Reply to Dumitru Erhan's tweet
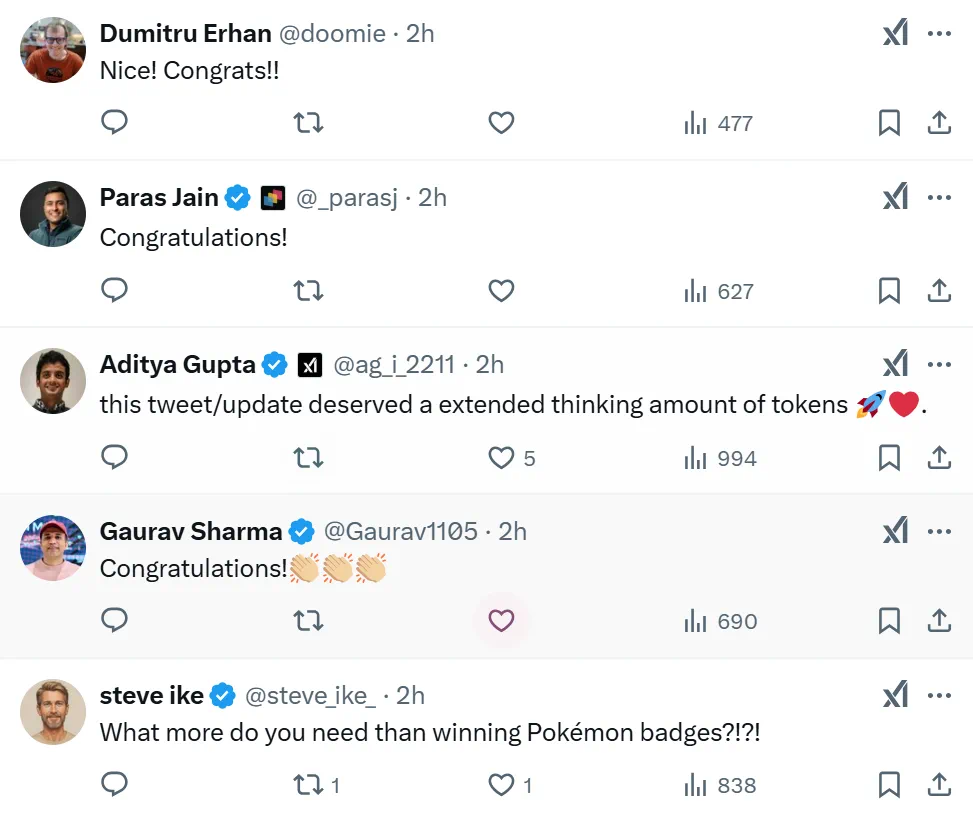 pos(115,123)
